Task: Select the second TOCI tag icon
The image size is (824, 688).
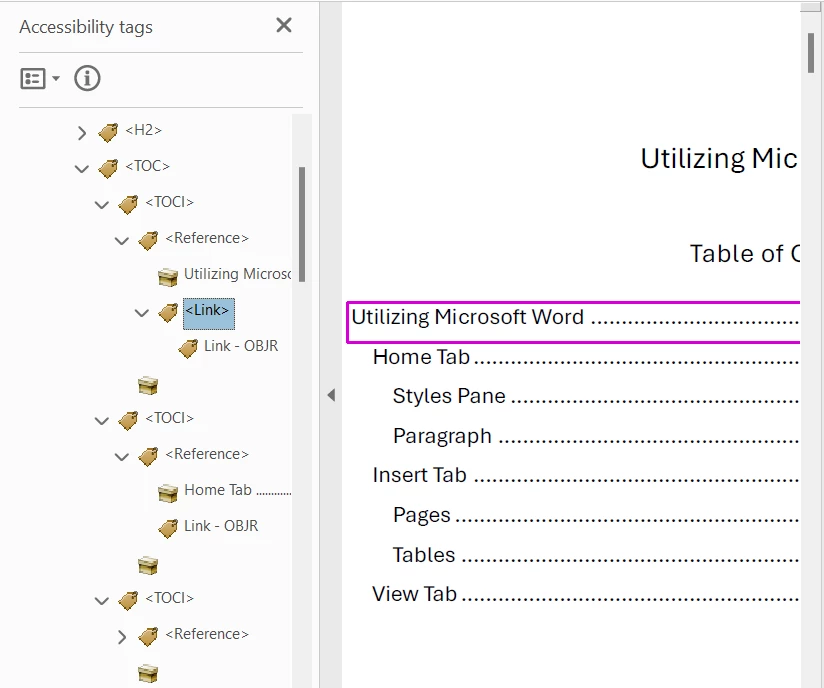Action: [x=128, y=420]
